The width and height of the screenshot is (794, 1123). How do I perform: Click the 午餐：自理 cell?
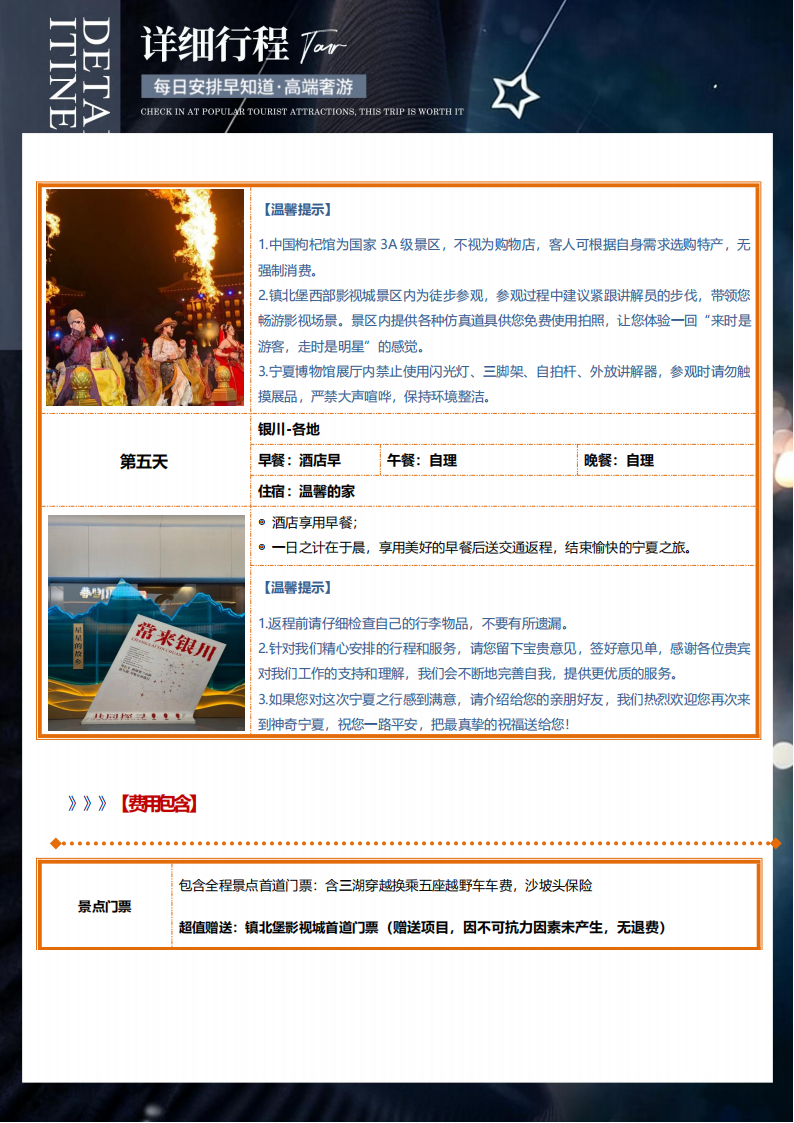pyautogui.click(x=478, y=460)
